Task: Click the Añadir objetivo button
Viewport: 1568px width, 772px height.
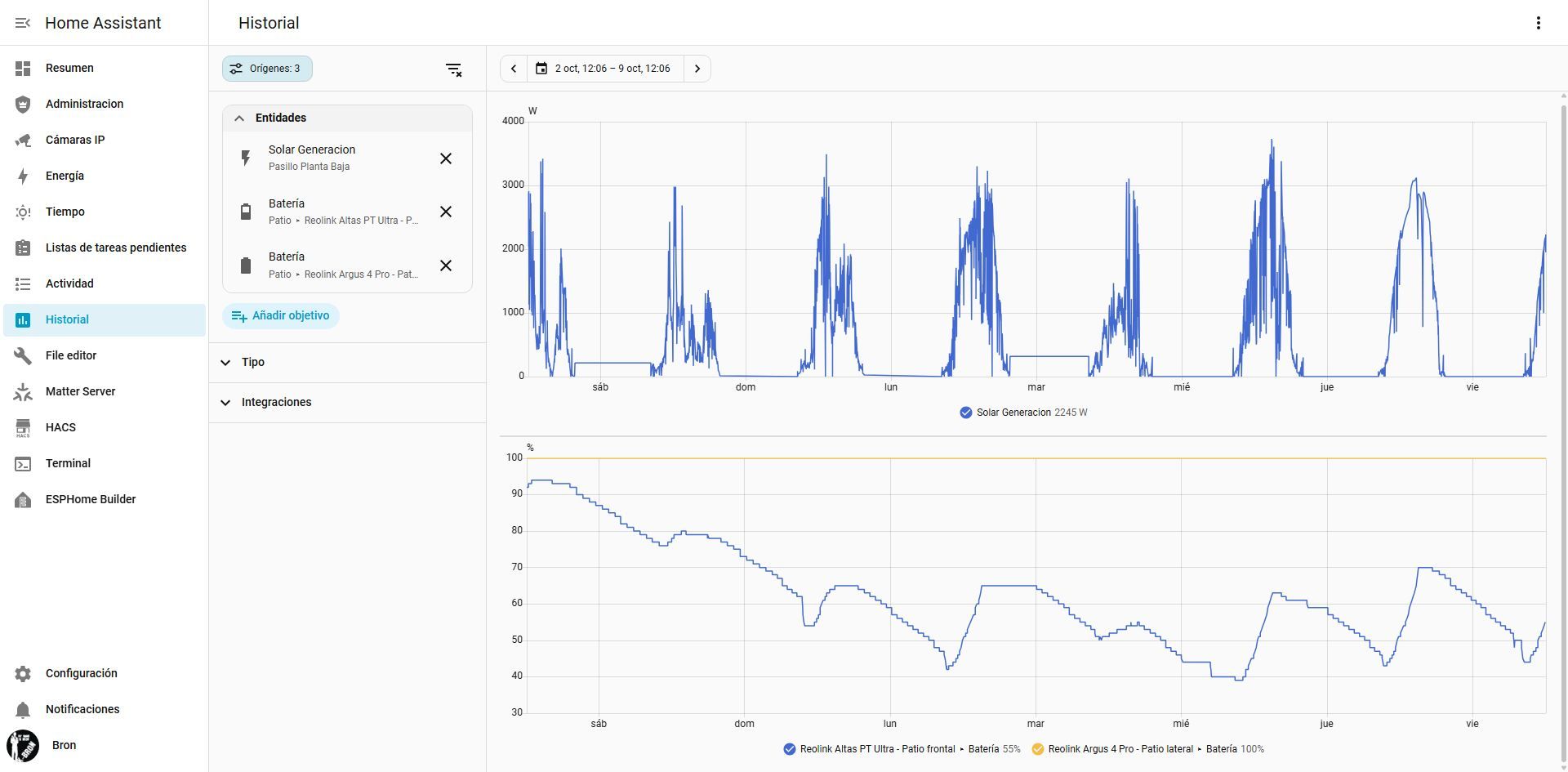Action: (x=281, y=315)
